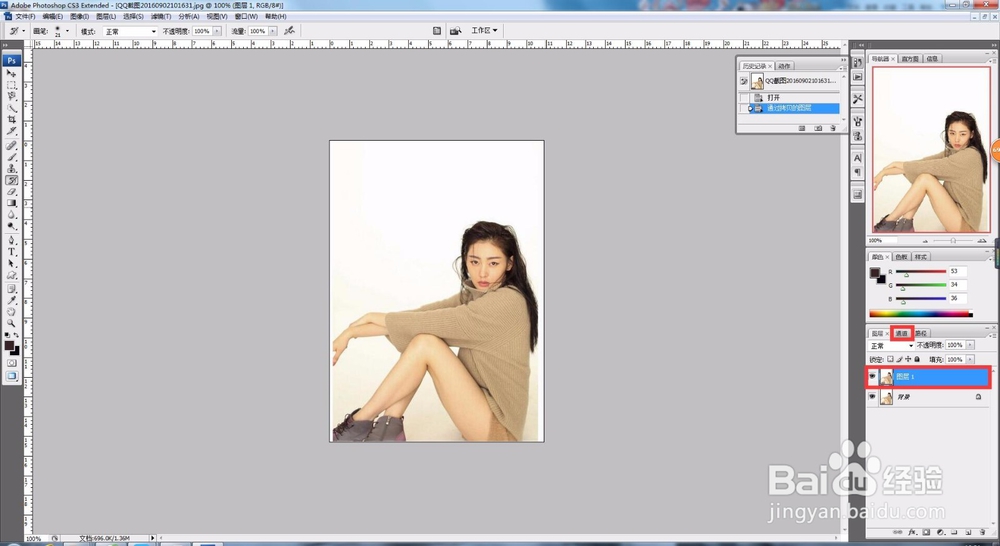Switch to the 动作 tab

pos(784,66)
